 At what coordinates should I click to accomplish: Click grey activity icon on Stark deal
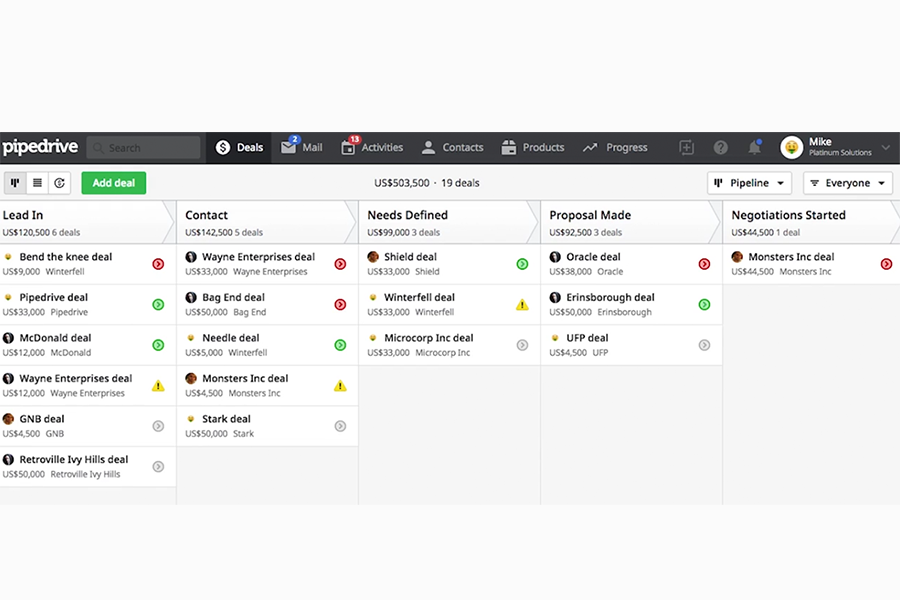(340, 426)
